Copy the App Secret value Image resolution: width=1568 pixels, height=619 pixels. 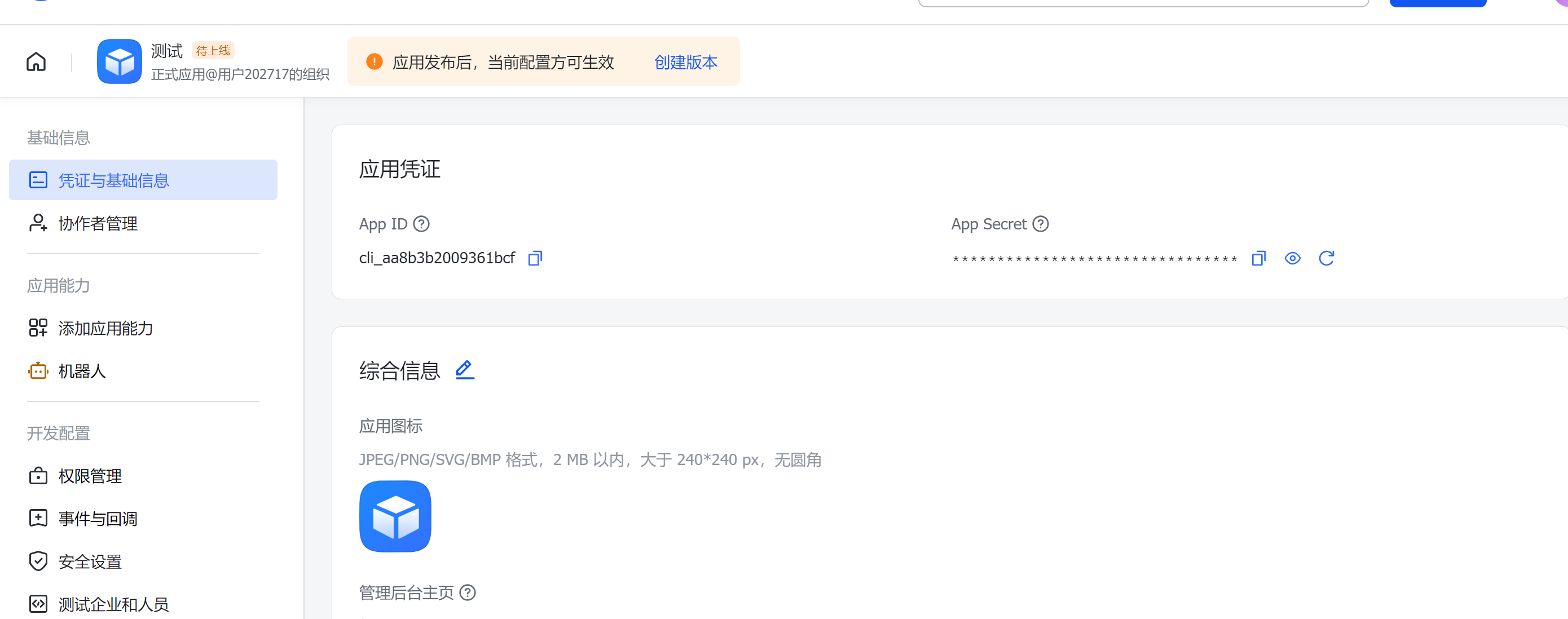(x=1259, y=258)
